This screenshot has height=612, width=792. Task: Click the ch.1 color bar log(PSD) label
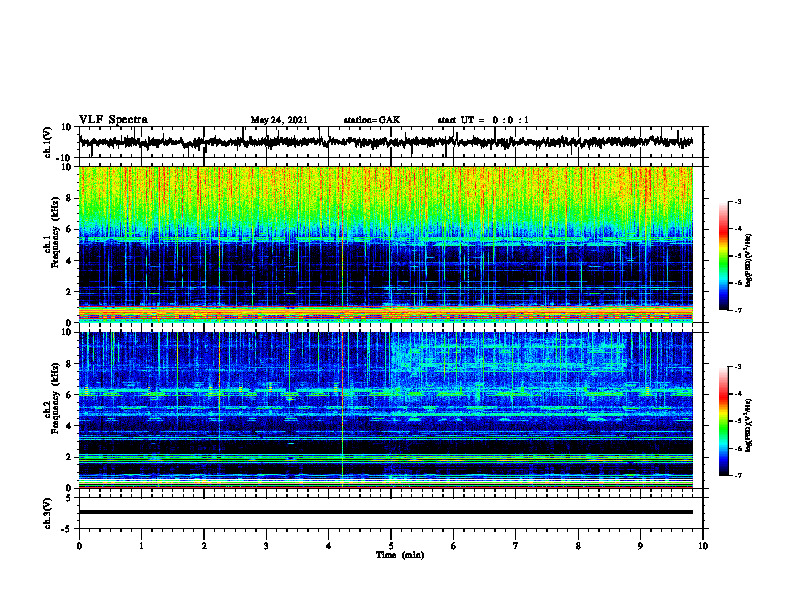[749, 260]
